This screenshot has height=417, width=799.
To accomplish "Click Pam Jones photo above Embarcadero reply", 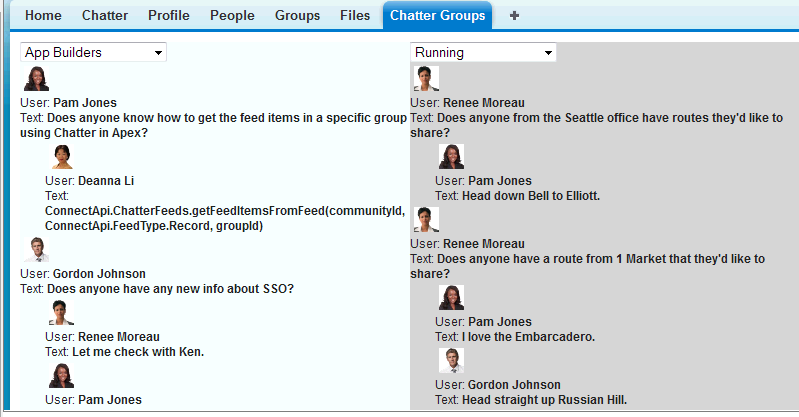I will pyautogui.click(x=451, y=298).
